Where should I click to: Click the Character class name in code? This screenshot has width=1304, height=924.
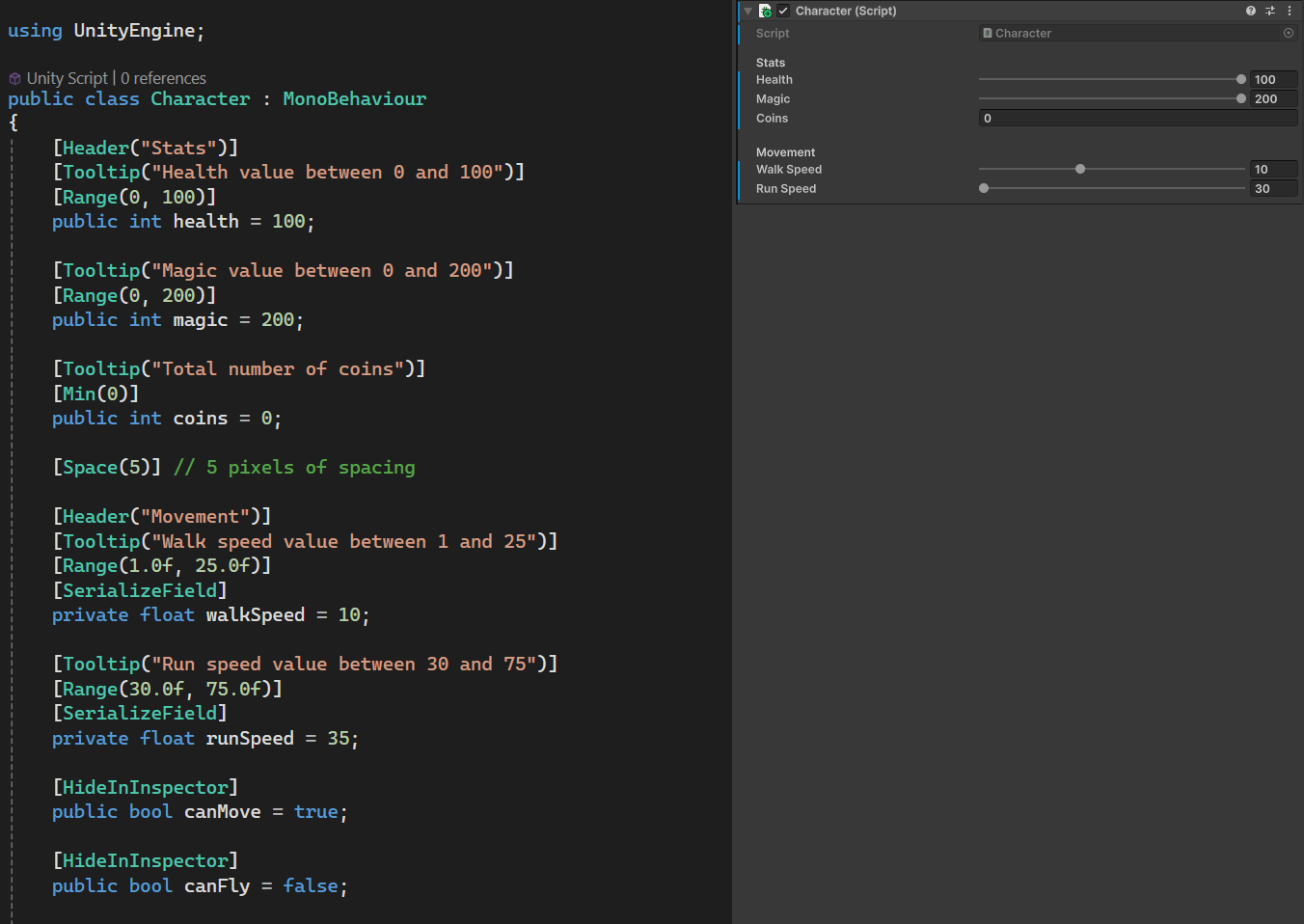click(200, 98)
